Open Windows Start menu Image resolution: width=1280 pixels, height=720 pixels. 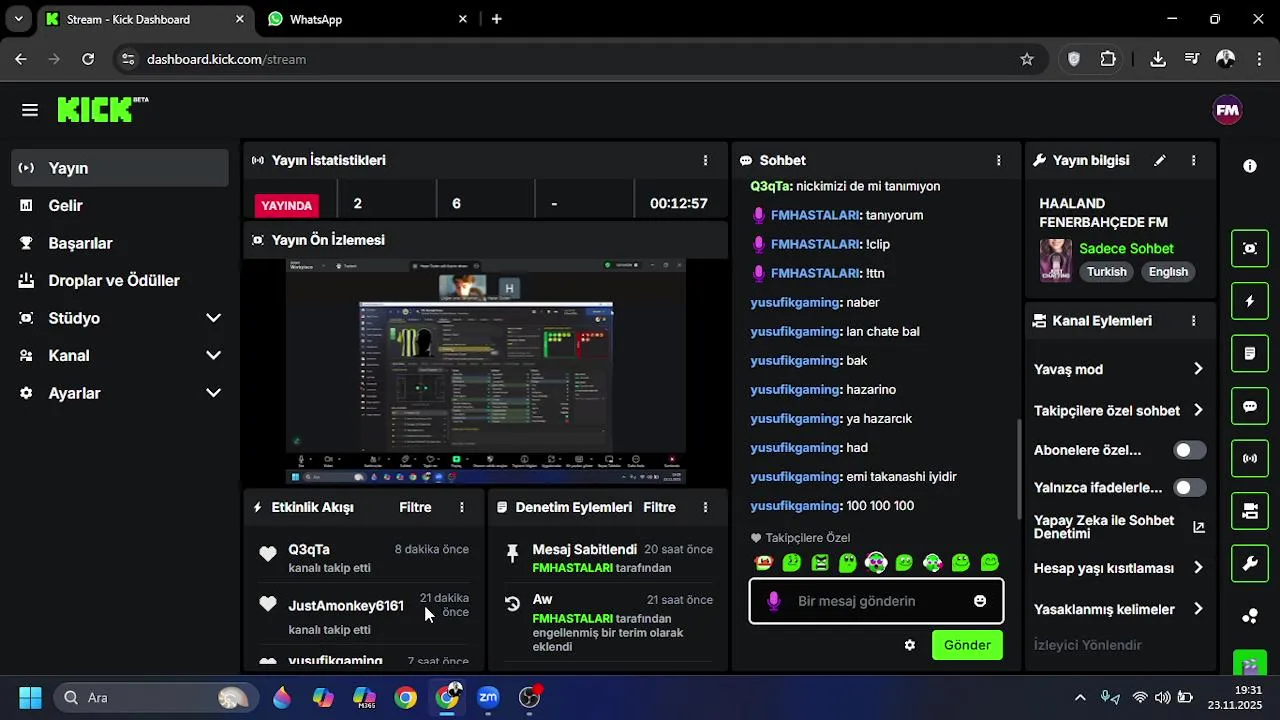pyautogui.click(x=30, y=698)
